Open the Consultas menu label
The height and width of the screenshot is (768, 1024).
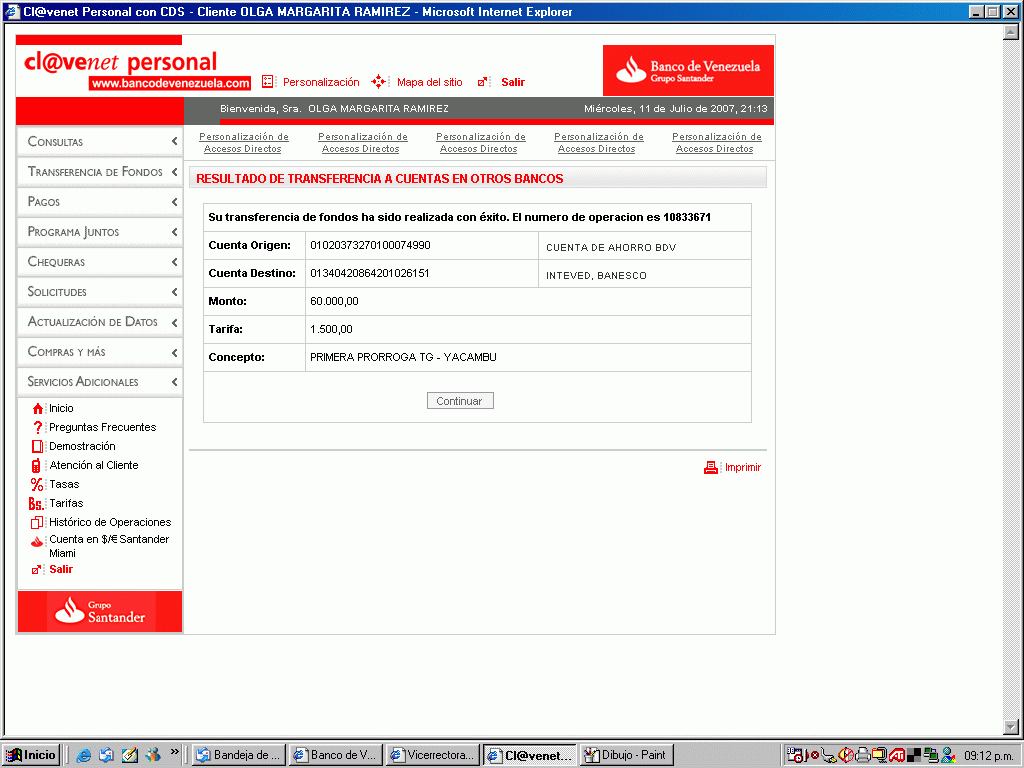[x=55, y=142]
